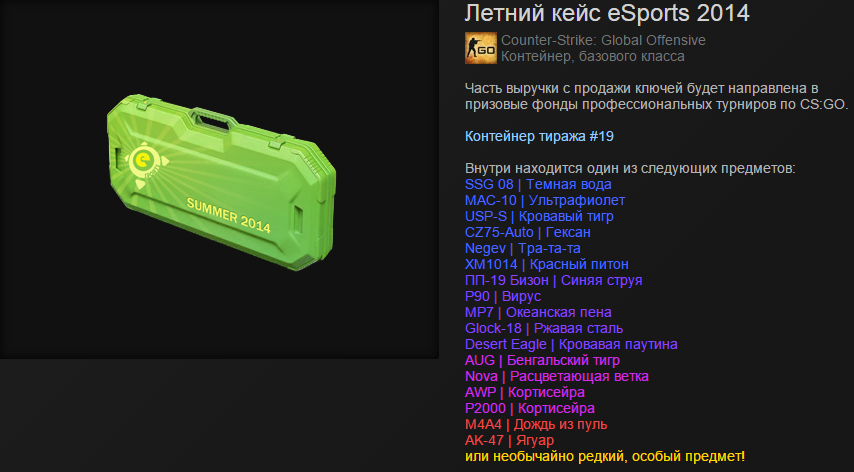854x472 pixels.
Task: Select MP7 | Океанская пена skin
Action: [538, 312]
